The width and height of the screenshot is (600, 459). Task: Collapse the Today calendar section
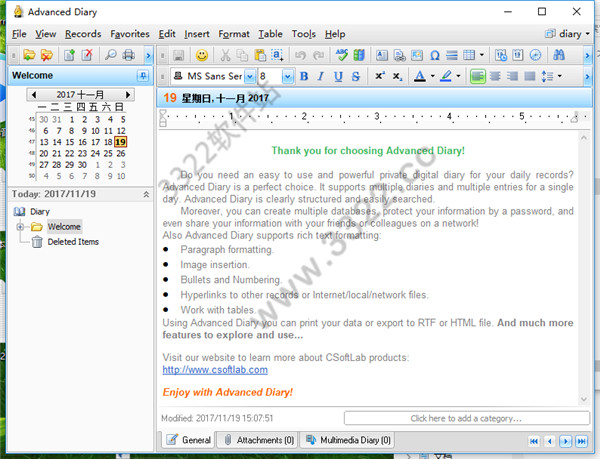point(146,194)
